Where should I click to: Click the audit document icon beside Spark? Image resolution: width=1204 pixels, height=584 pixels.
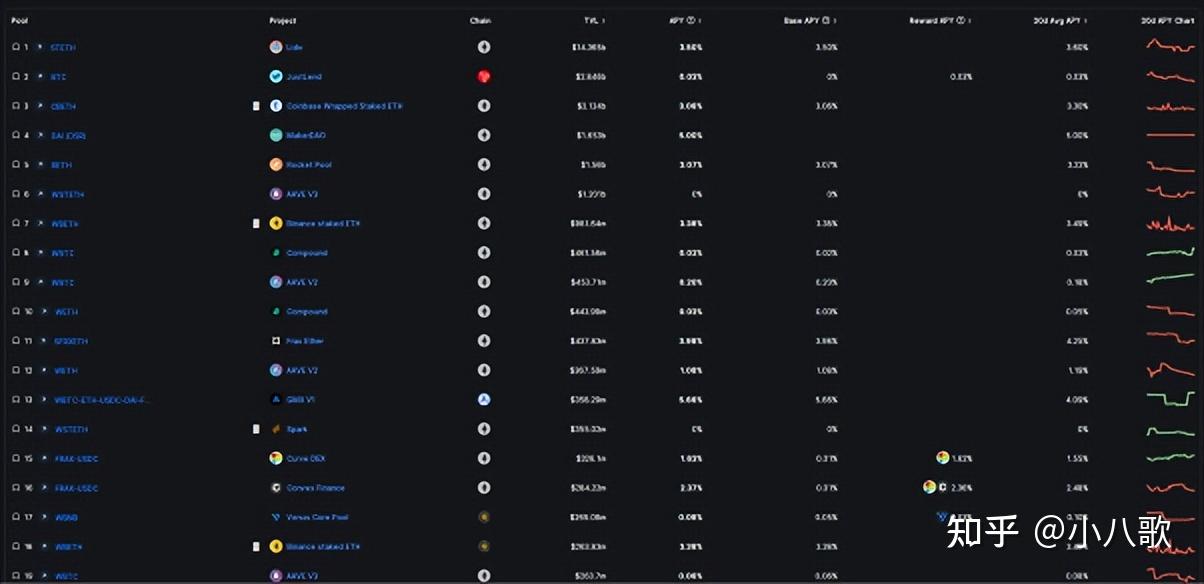[x=256, y=429]
